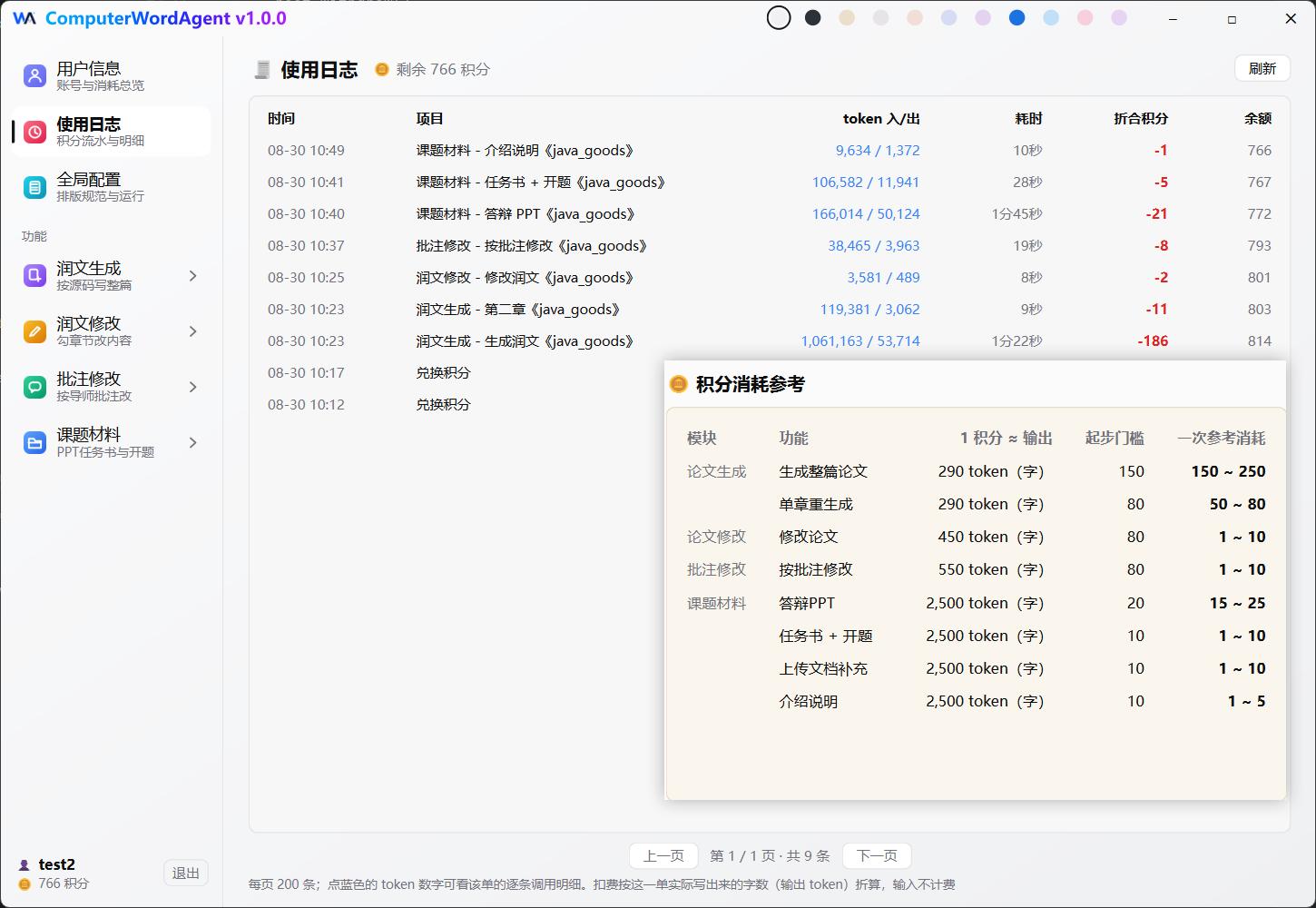This screenshot has height=908, width=1316.
Task: Click 答辩PPT in the reference table
Action: tap(807, 604)
